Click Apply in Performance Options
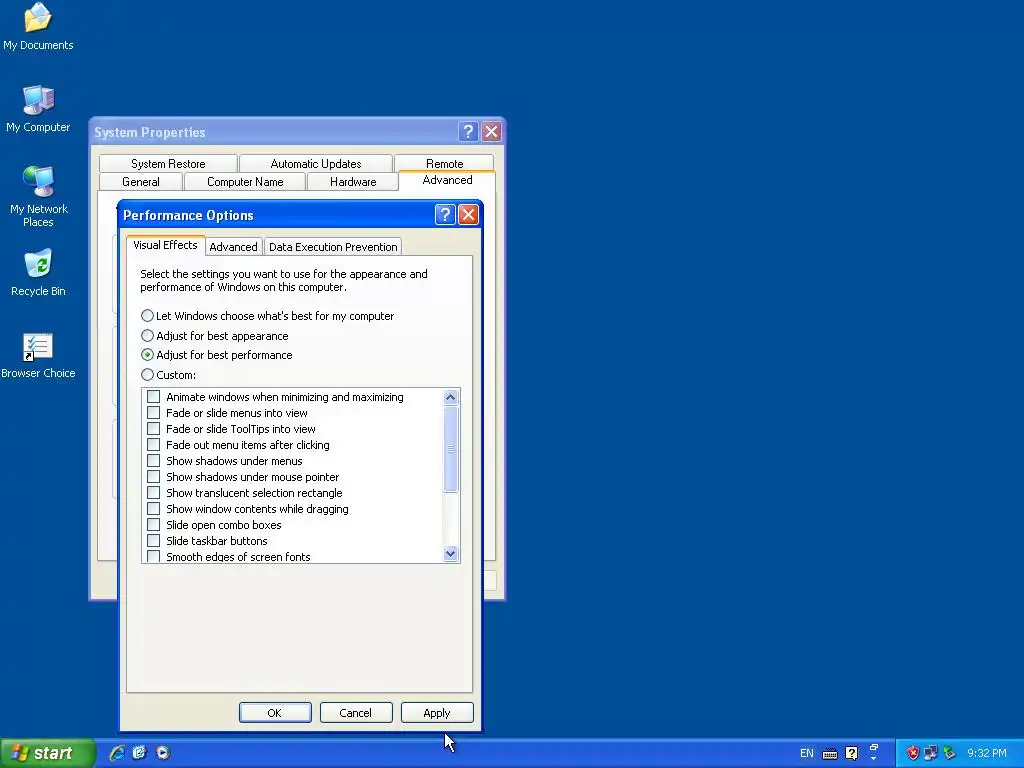The height and width of the screenshot is (768, 1024). pyautogui.click(x=437, y=712)
